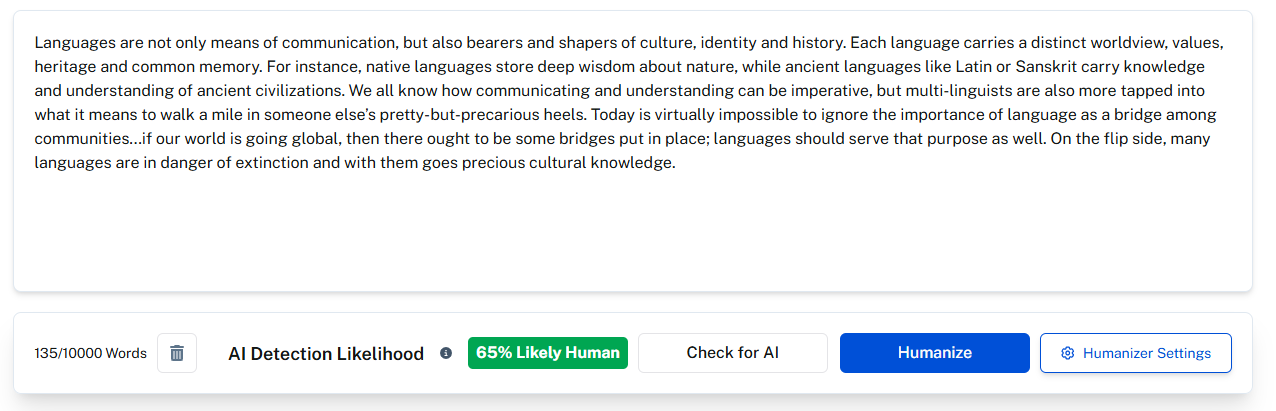Click the info icon beside AI Detection Likelihood
This screenshot has width=1276, height=411.
446,353
